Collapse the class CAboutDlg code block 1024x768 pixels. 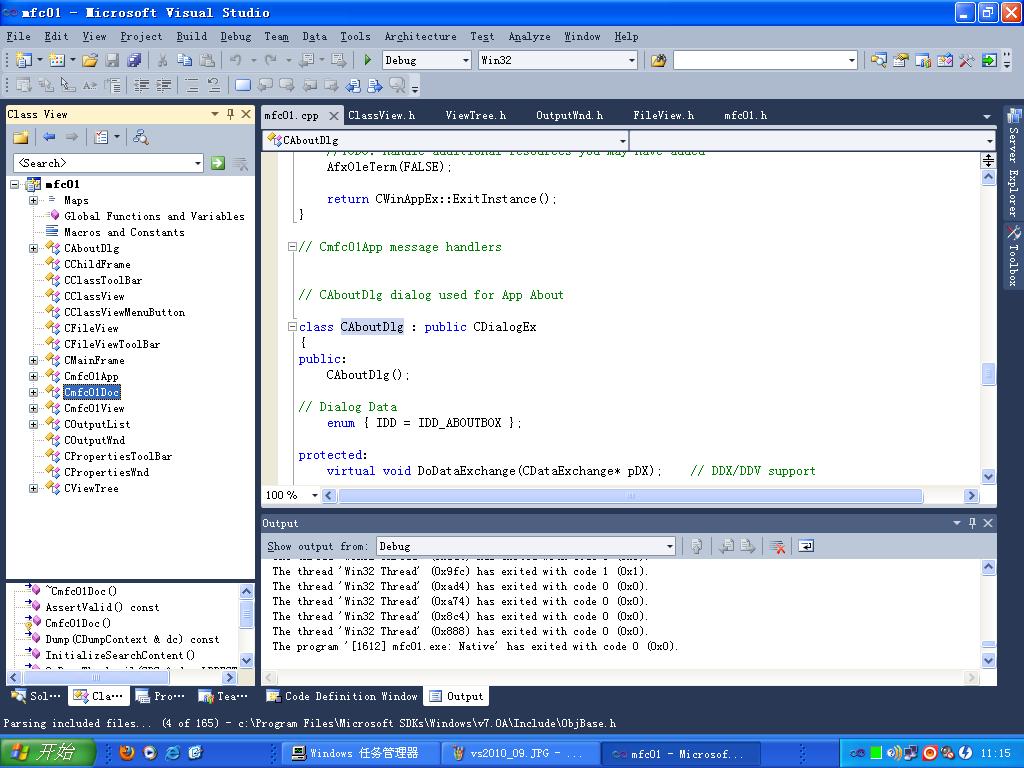[293, 327]
